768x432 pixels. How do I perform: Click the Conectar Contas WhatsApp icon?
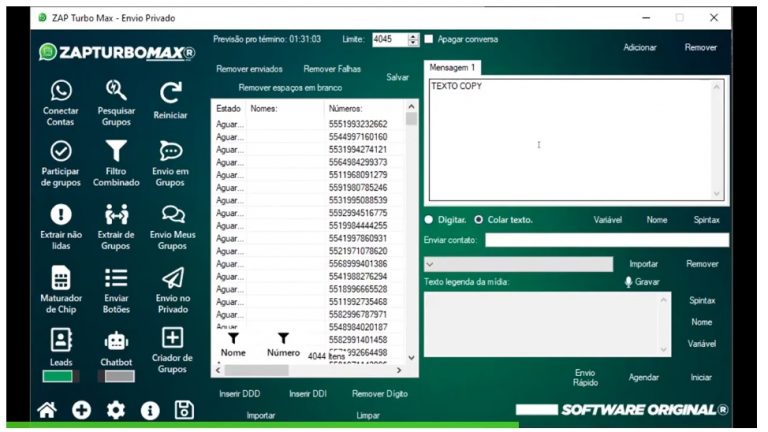[x=61, y=91]
